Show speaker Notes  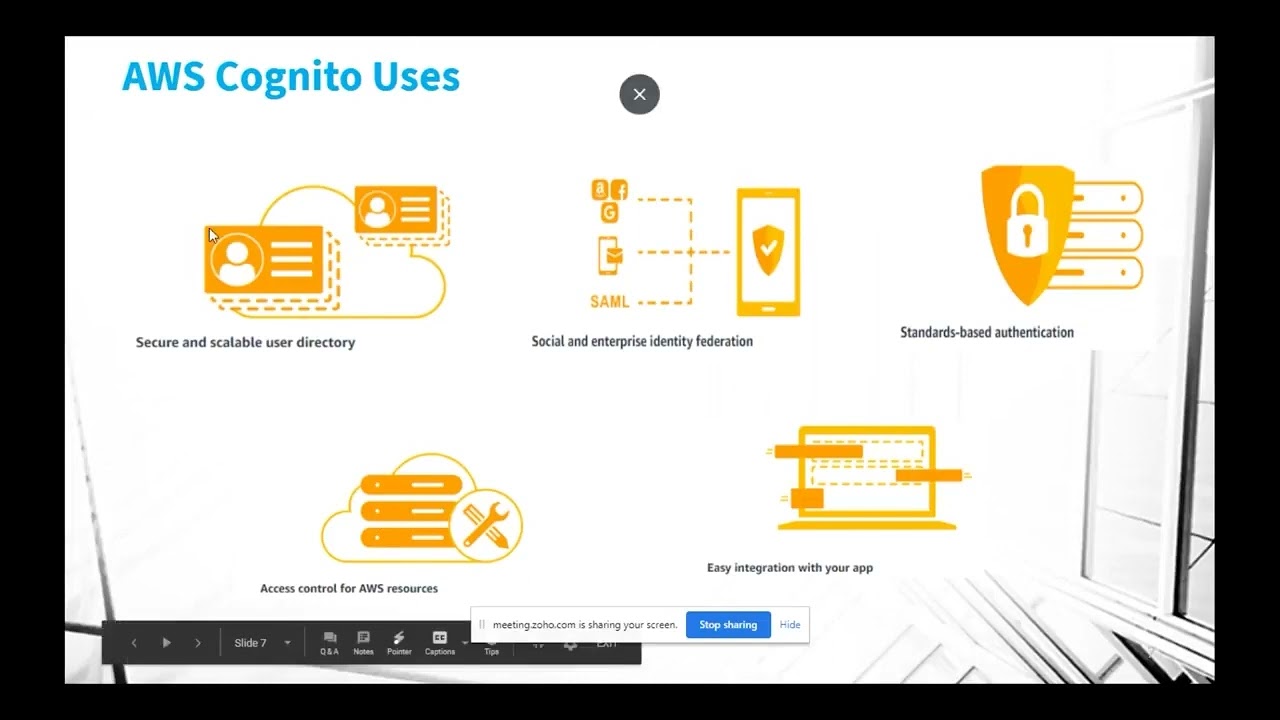(x=363, y=643)
